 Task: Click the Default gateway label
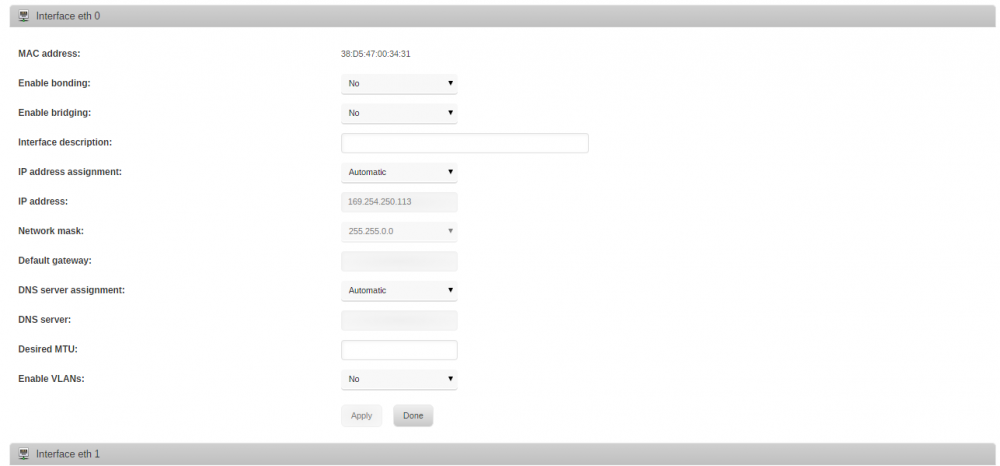(55, 260)
